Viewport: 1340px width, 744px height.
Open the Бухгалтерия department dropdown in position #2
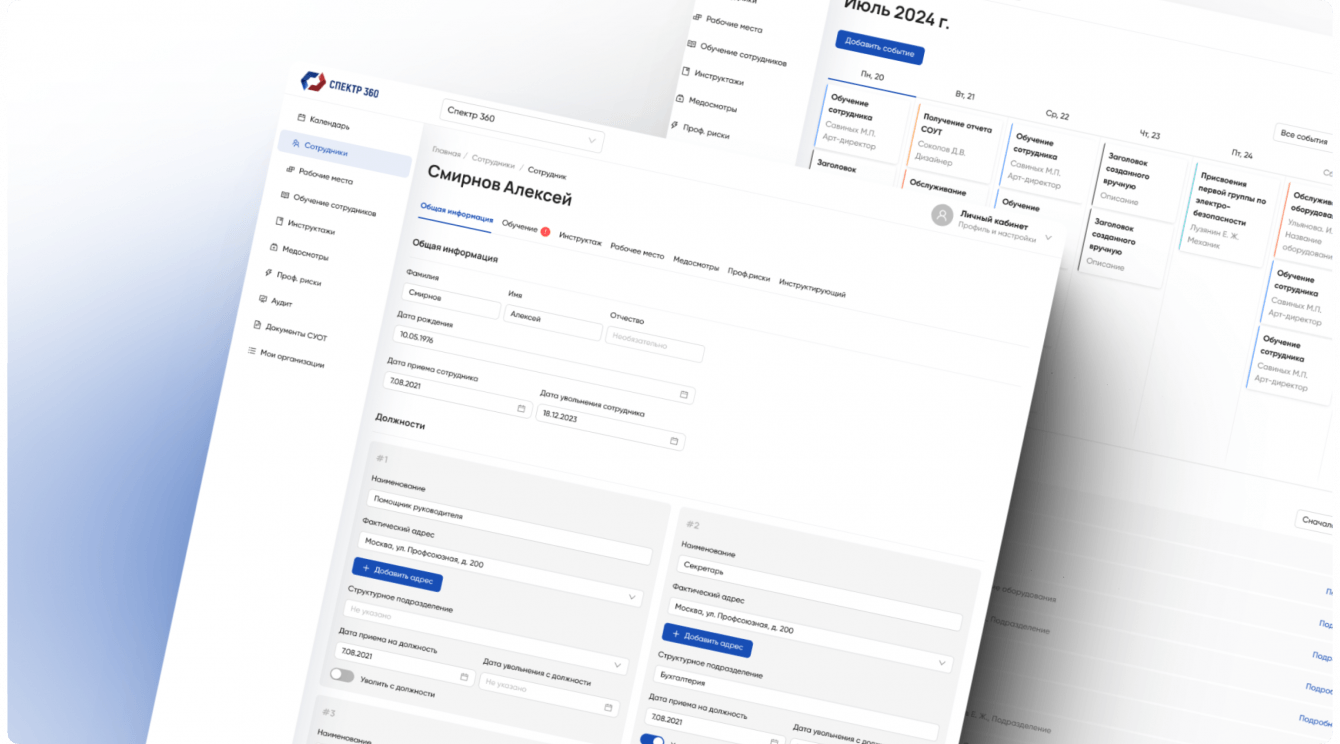[794, 703]
